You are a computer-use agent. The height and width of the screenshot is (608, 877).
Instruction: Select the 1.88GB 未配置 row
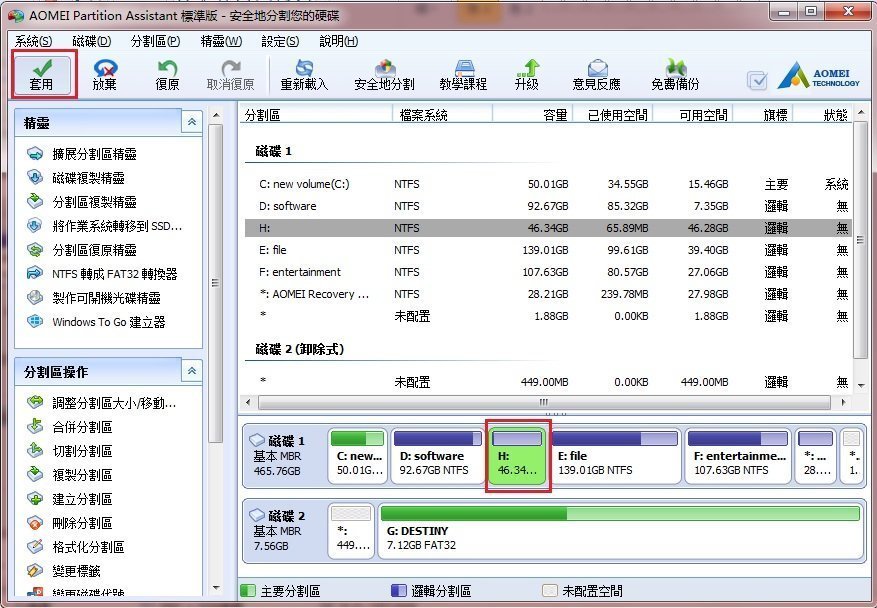548,316
